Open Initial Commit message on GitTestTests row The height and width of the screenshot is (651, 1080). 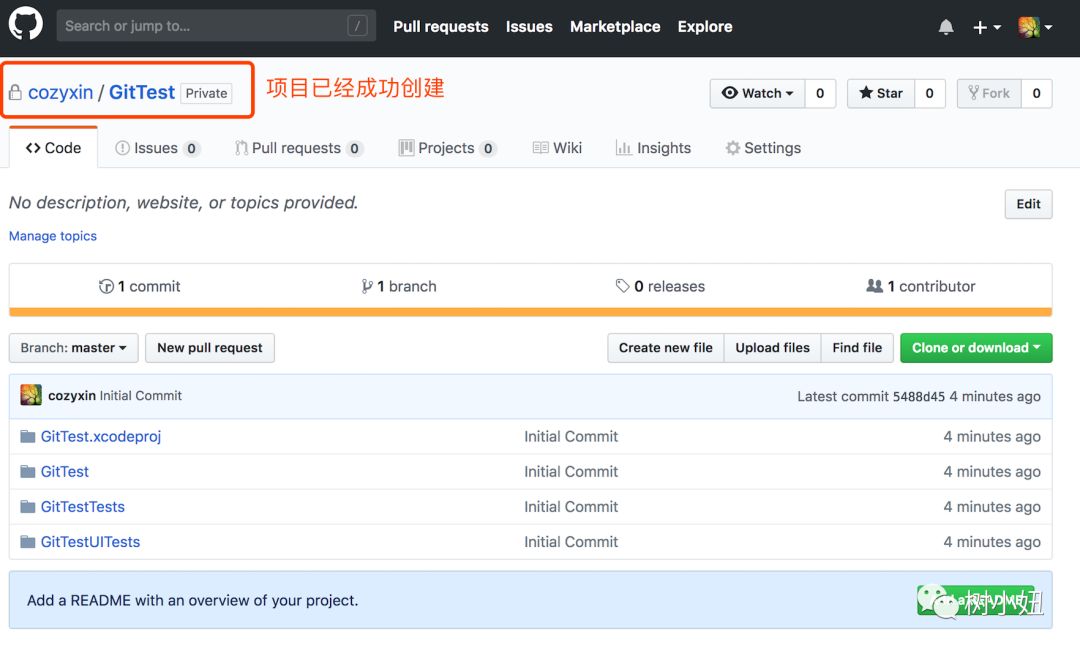(x=571, y=506)
